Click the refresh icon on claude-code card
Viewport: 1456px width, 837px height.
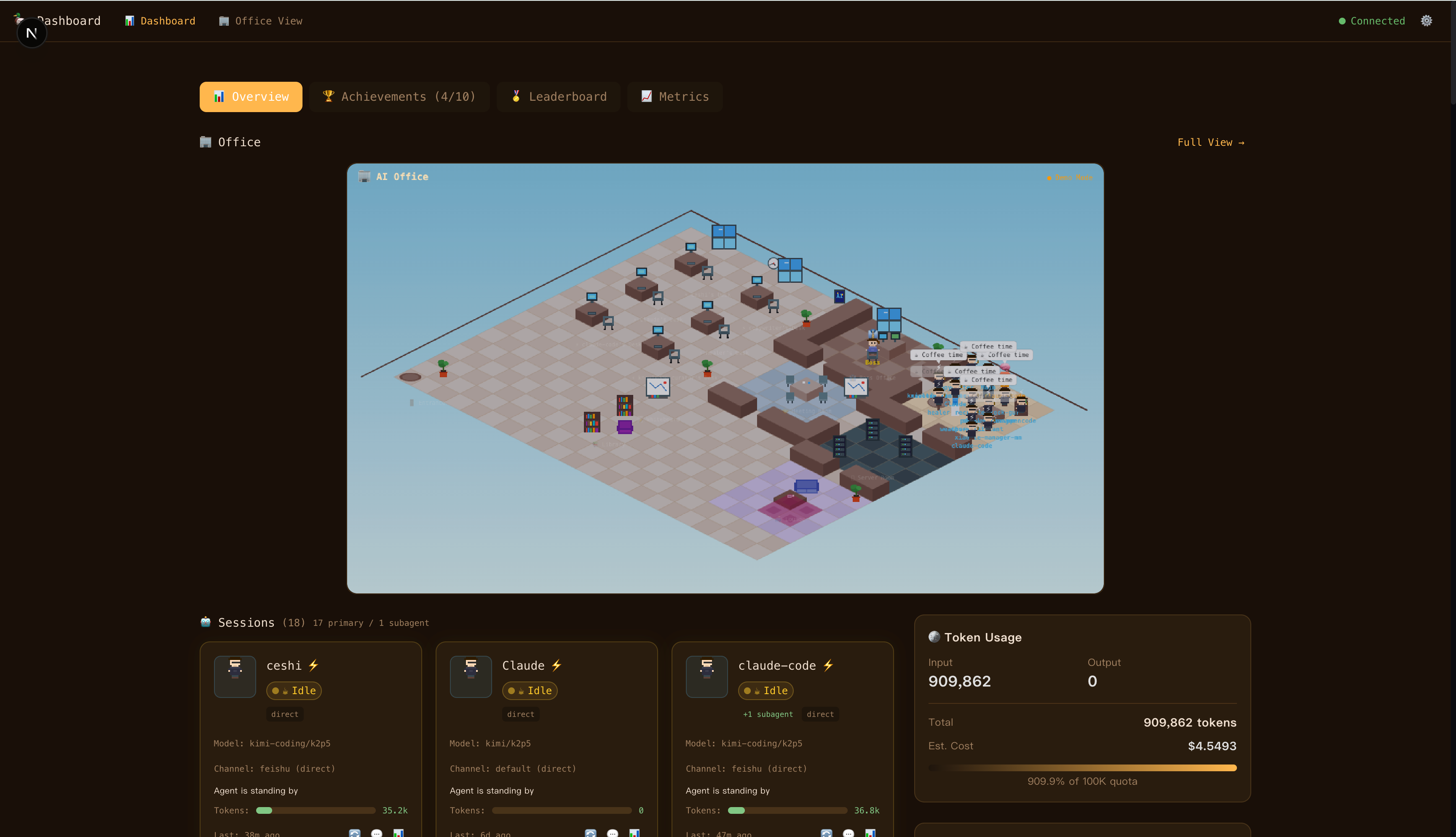click(x=826, y=833)
